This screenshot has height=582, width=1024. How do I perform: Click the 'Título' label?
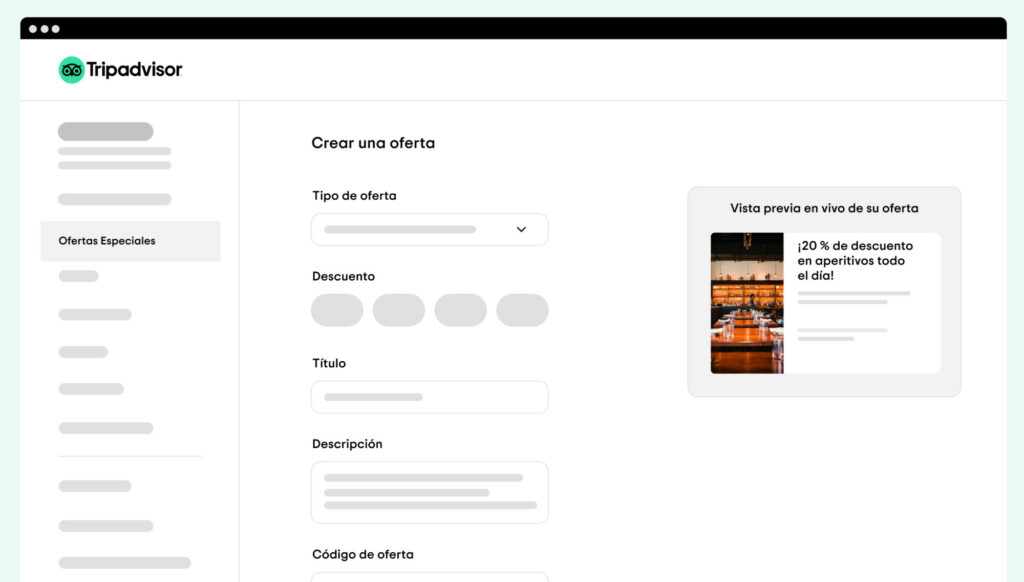tap(328, 363)
